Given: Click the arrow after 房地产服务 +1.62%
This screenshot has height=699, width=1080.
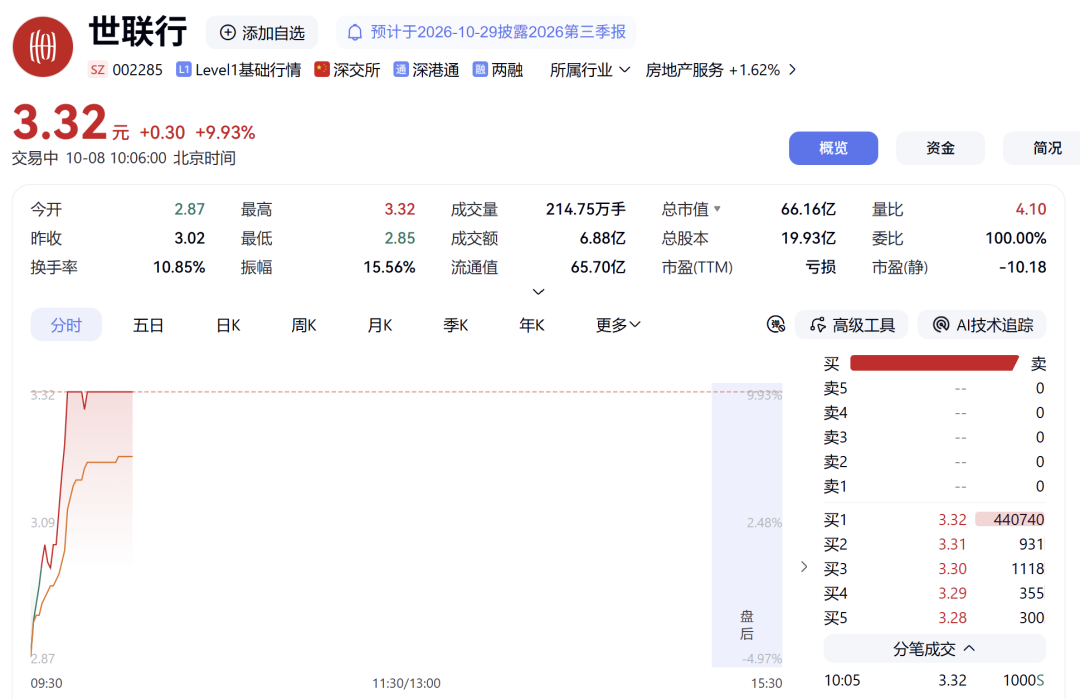Looking at the screenshot, I should click(x=793, y=70).
